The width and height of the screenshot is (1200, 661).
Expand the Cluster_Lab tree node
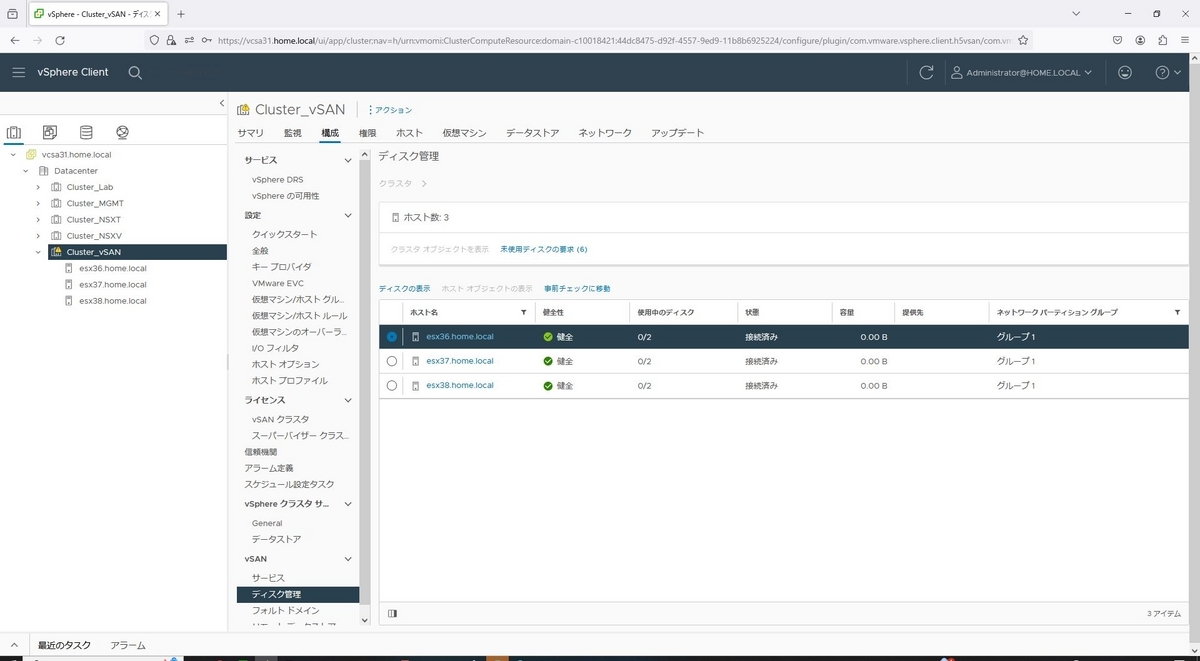click(x=38, y=187)
